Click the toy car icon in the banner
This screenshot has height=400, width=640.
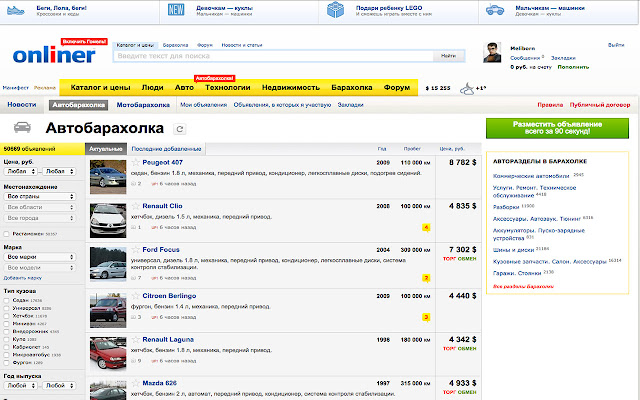pos(495,10)
